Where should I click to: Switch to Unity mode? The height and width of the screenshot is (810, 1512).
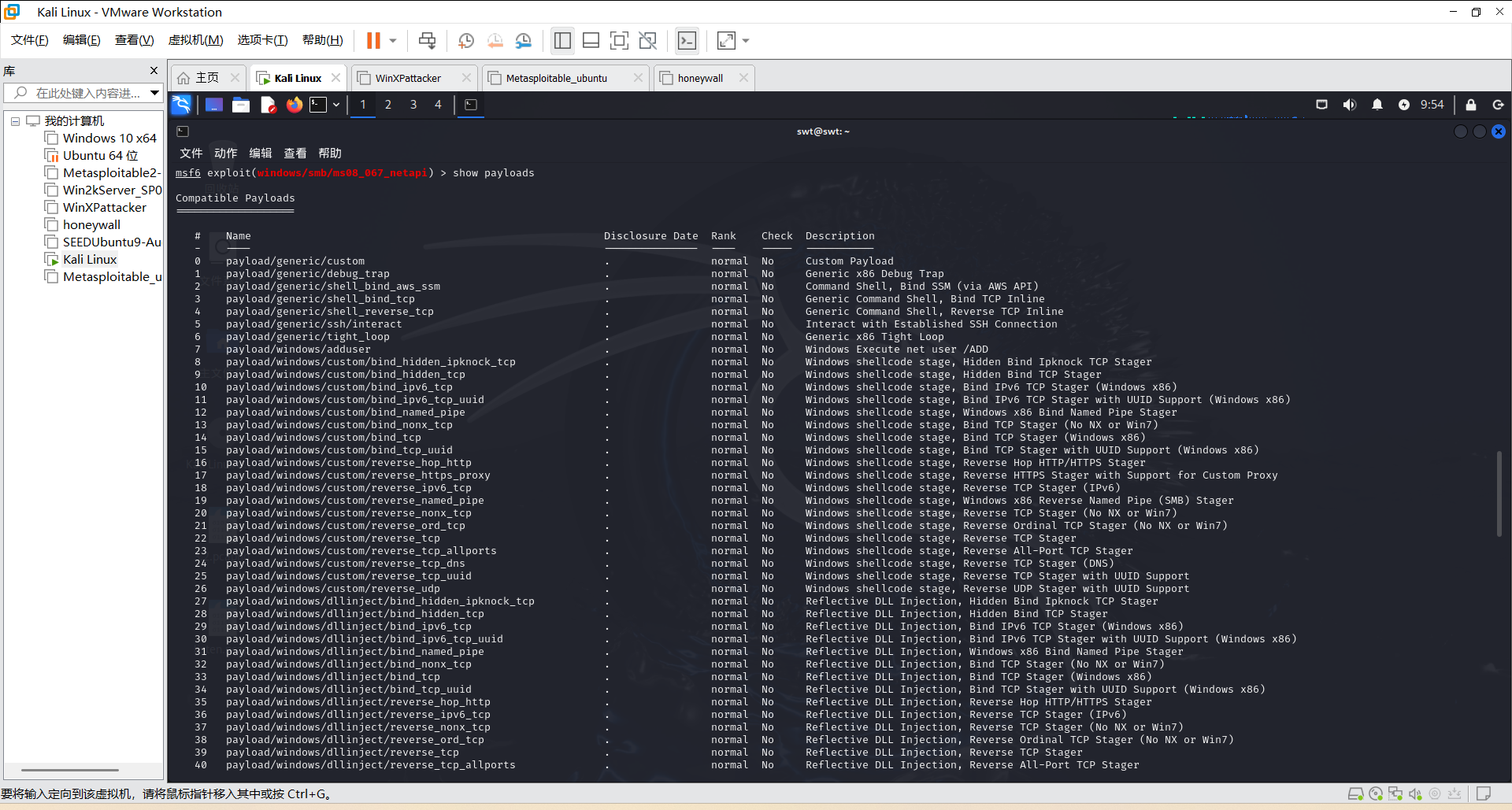pyautogui.click(x=647, y=40)
